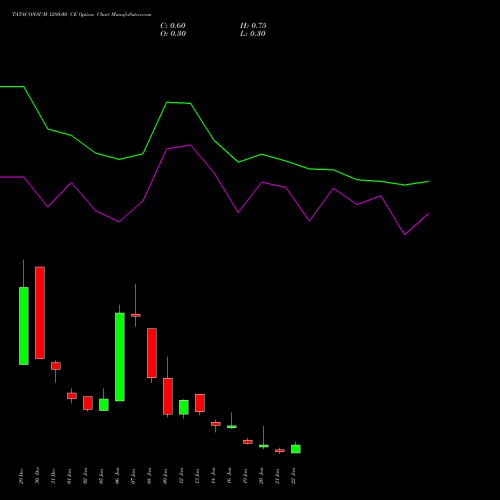The image size is (500, 500).
Task: Click the red candle above 02 Jan
Action: (88, 403)
